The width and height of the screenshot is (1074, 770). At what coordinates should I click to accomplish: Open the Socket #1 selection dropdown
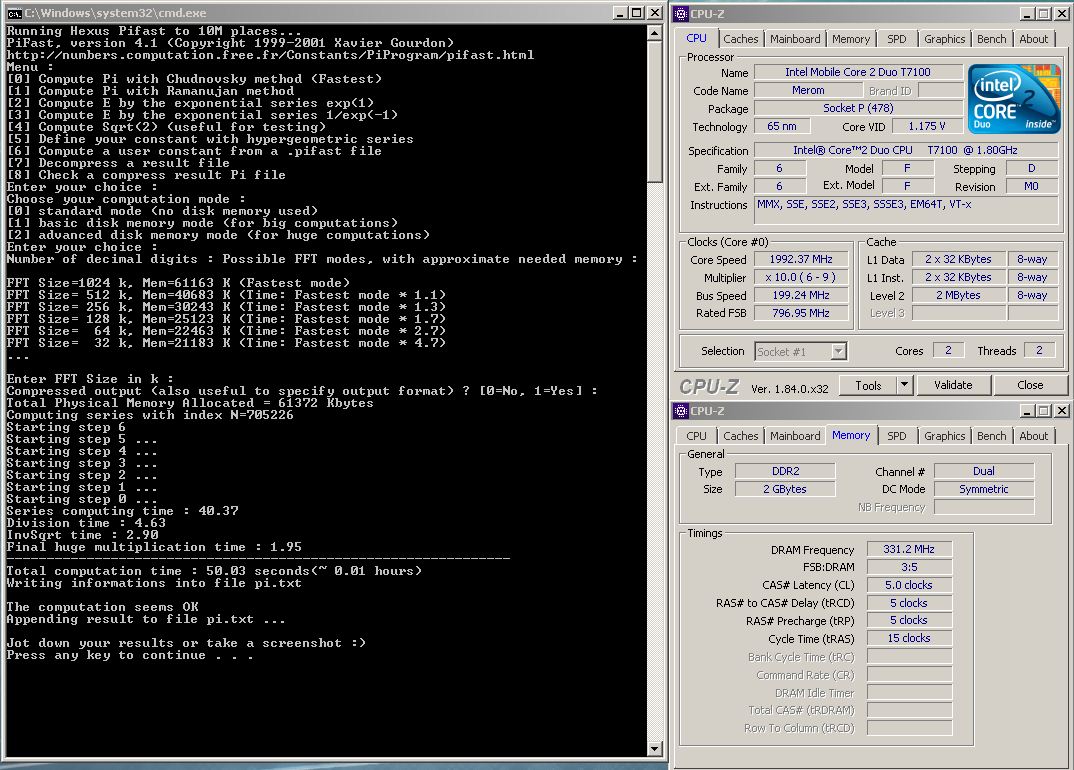(x=801, y=351)
